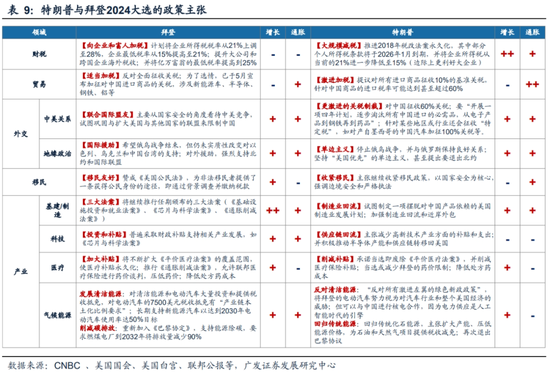Viewport: 550px width, 375px height.
Task: Click the red text 削减碳排放
Action: tap(97, 328)
